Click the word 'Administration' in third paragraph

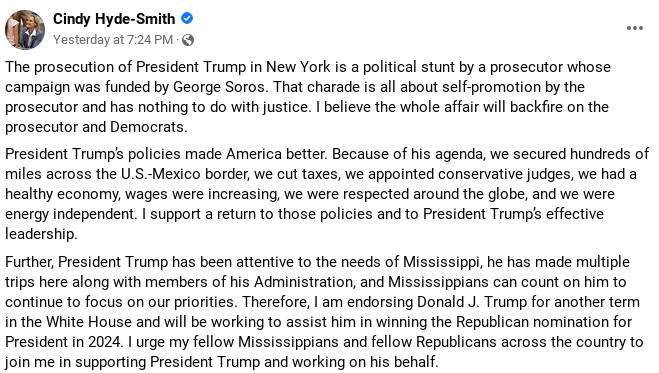coord(304,282)
